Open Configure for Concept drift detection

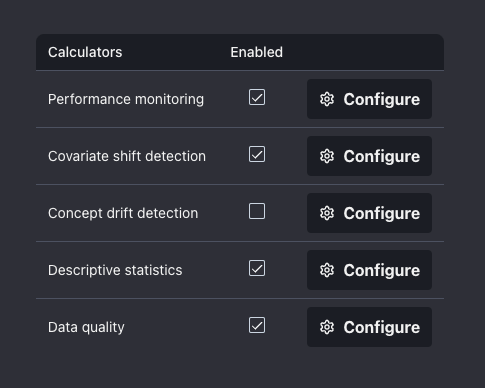(369, 213)
